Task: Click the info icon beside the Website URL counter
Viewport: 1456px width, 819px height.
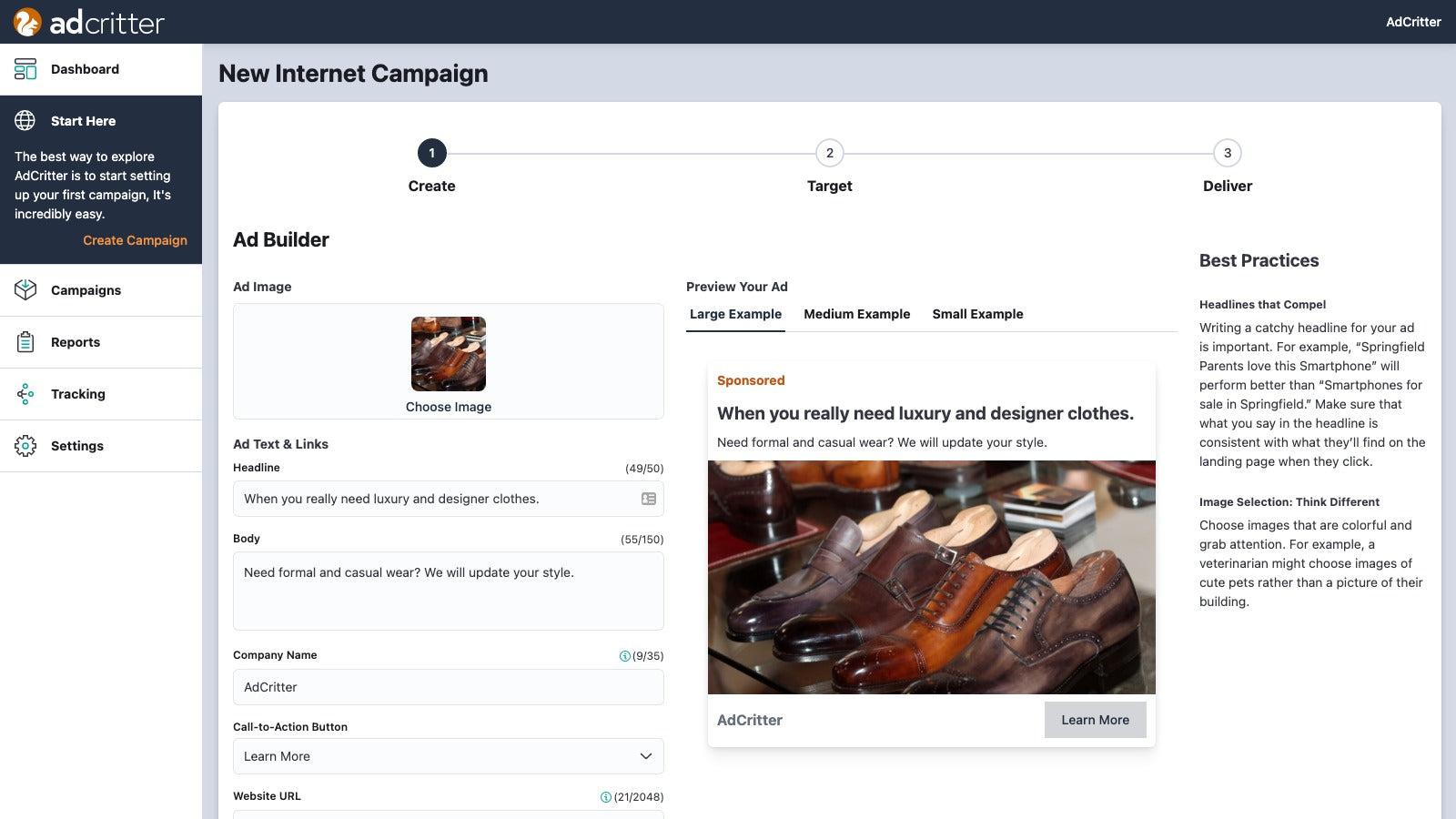Action: (604, 795)
